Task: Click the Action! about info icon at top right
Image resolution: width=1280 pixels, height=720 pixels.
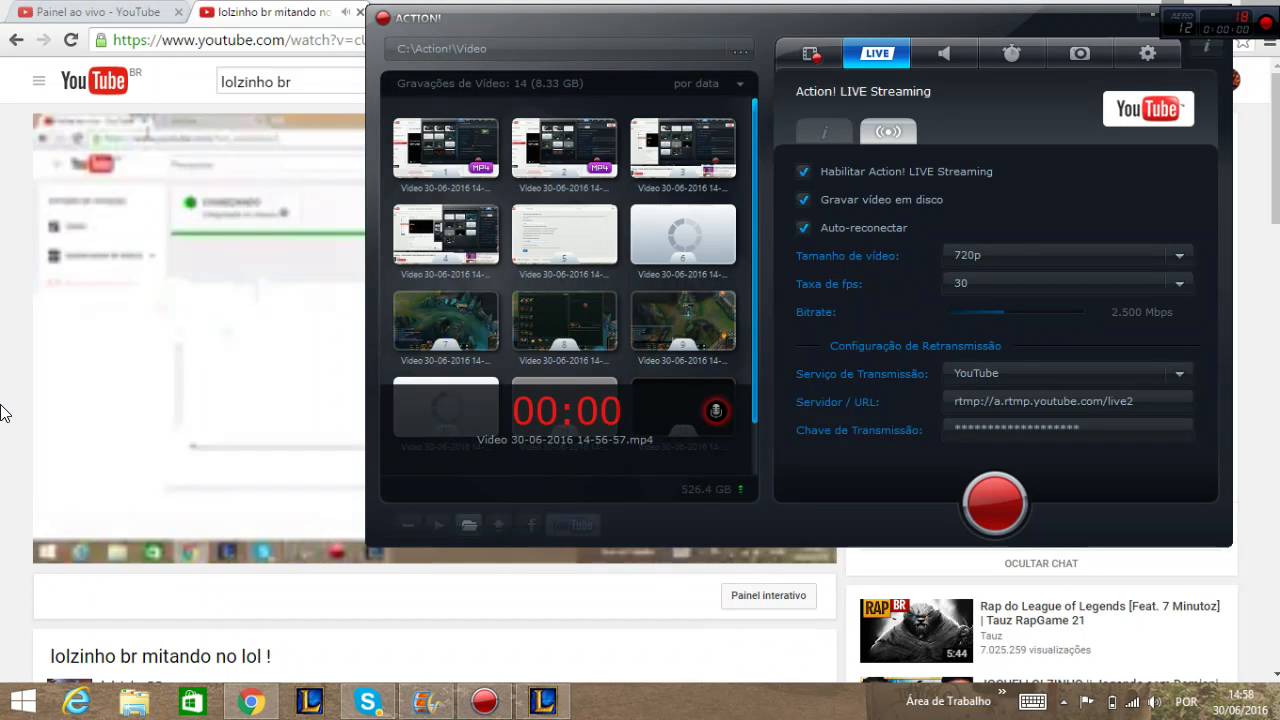Action: pyautogui.click(x=1207, y=47)
